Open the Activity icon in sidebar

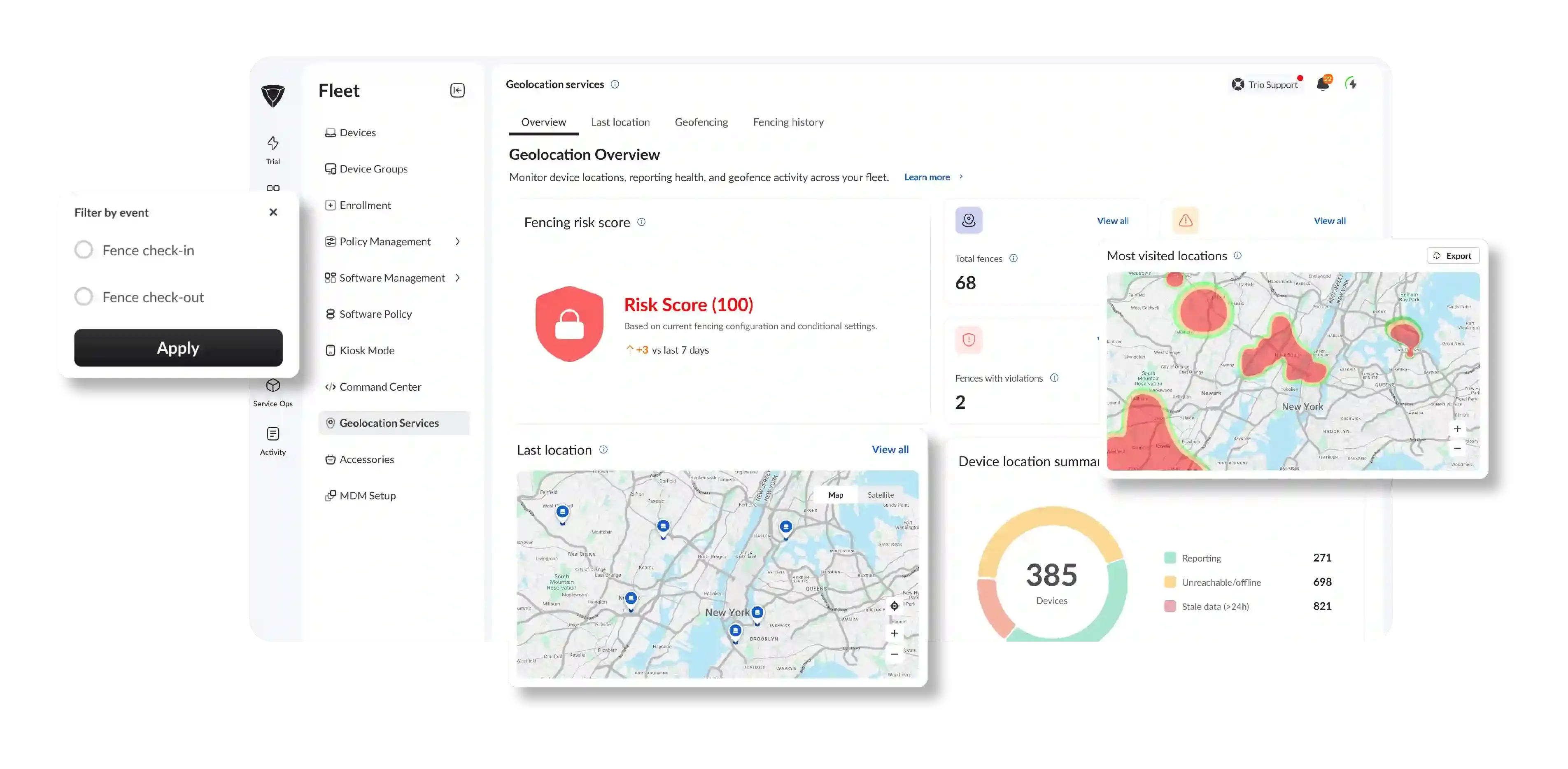[x=273, y=433]
